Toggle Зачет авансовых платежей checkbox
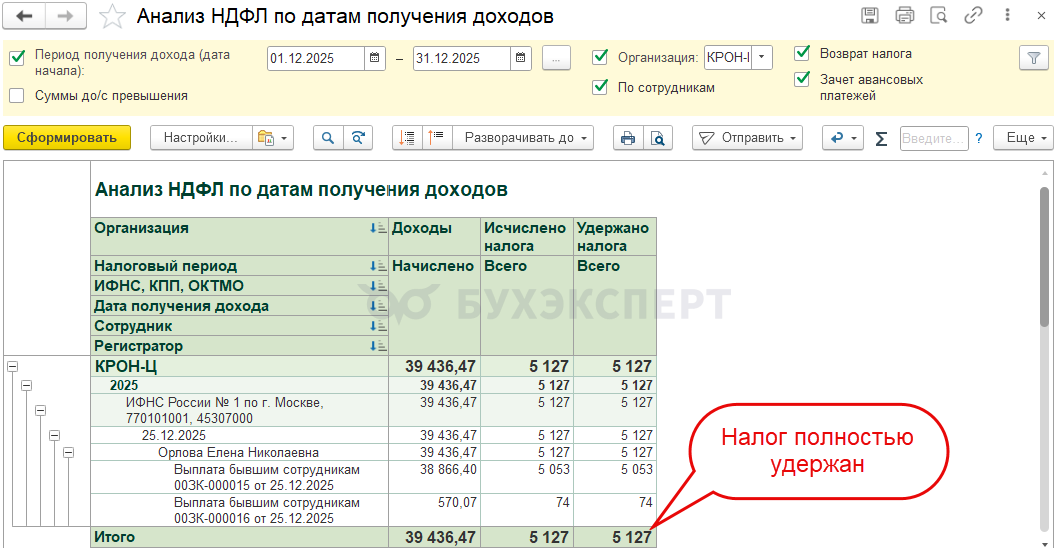The width and height of the screenshot is (1058, 548). pyautogui.click(x=802, y=80)
